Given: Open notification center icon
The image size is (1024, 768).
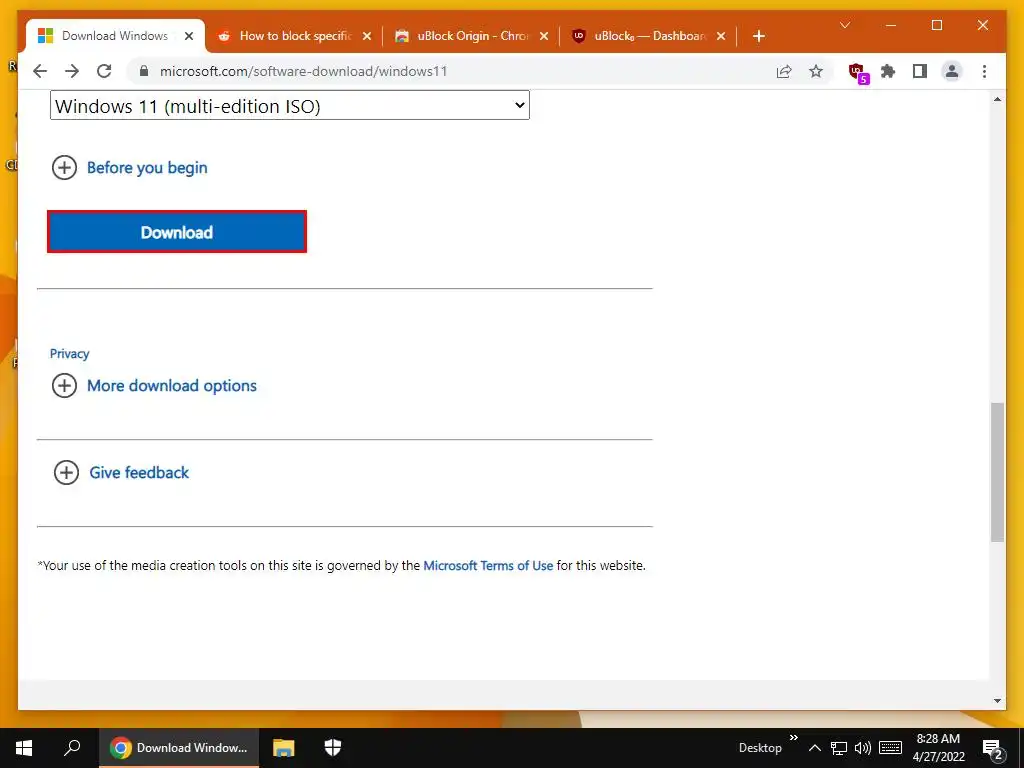Looking at the screenshot, I should (x=993, y=748).
